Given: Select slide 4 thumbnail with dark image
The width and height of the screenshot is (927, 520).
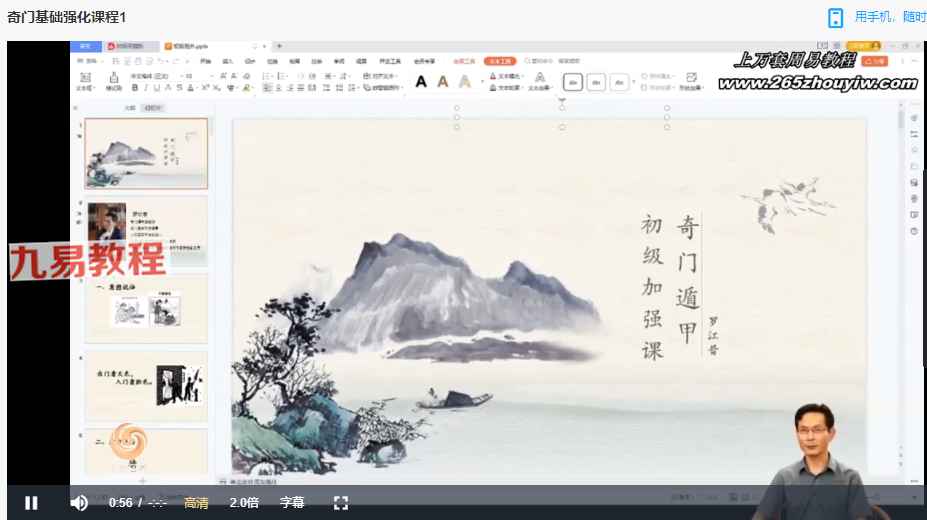Looking at the screenshot, I should coord(146,386).
